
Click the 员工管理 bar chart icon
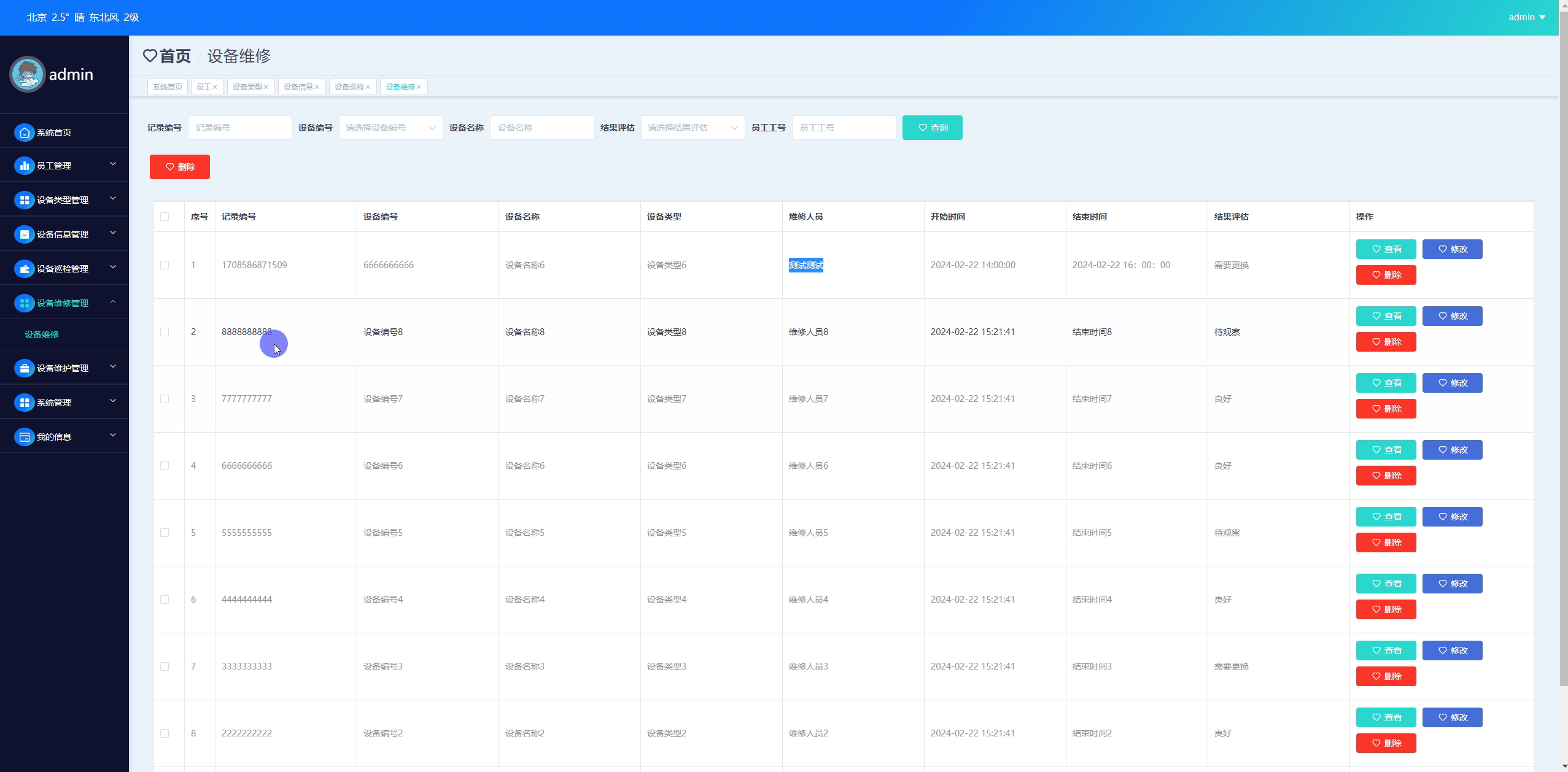click(24, 166)
